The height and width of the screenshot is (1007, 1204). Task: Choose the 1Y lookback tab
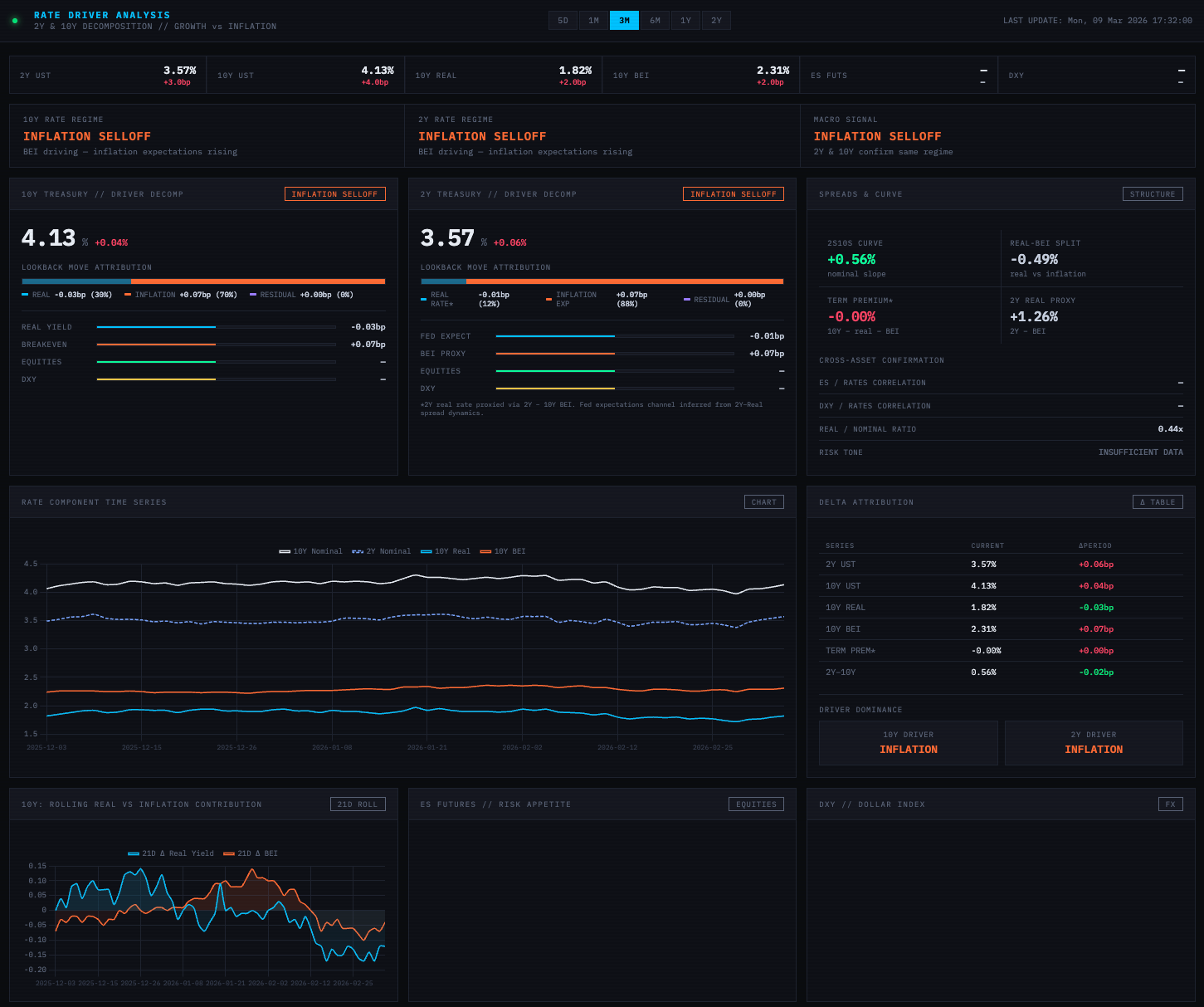click(685, 20)
